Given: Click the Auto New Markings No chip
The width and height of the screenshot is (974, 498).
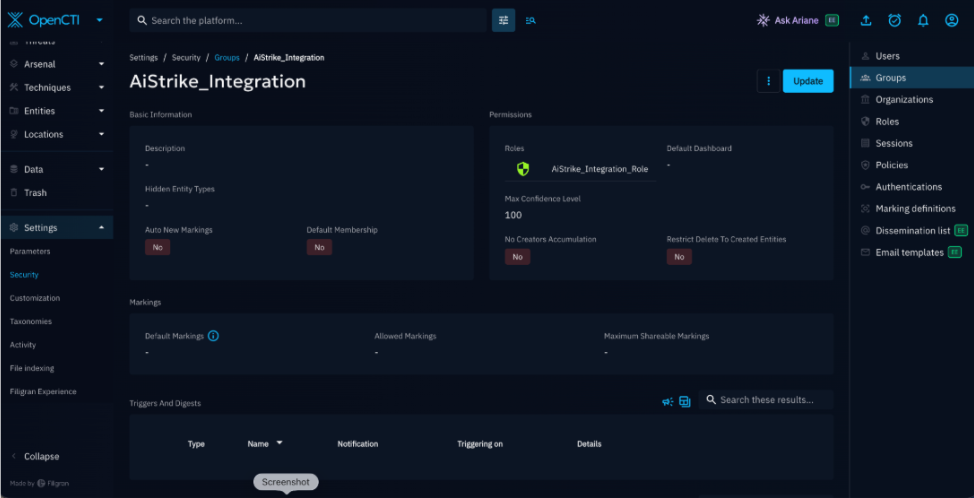Looking at the screenshot, I should (x=157, y=247).
